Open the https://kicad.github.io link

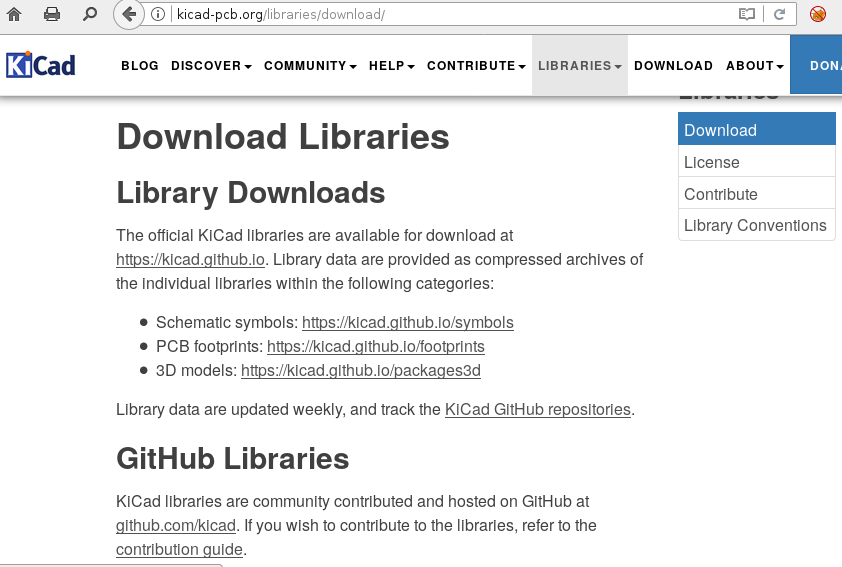coord(190,260)
